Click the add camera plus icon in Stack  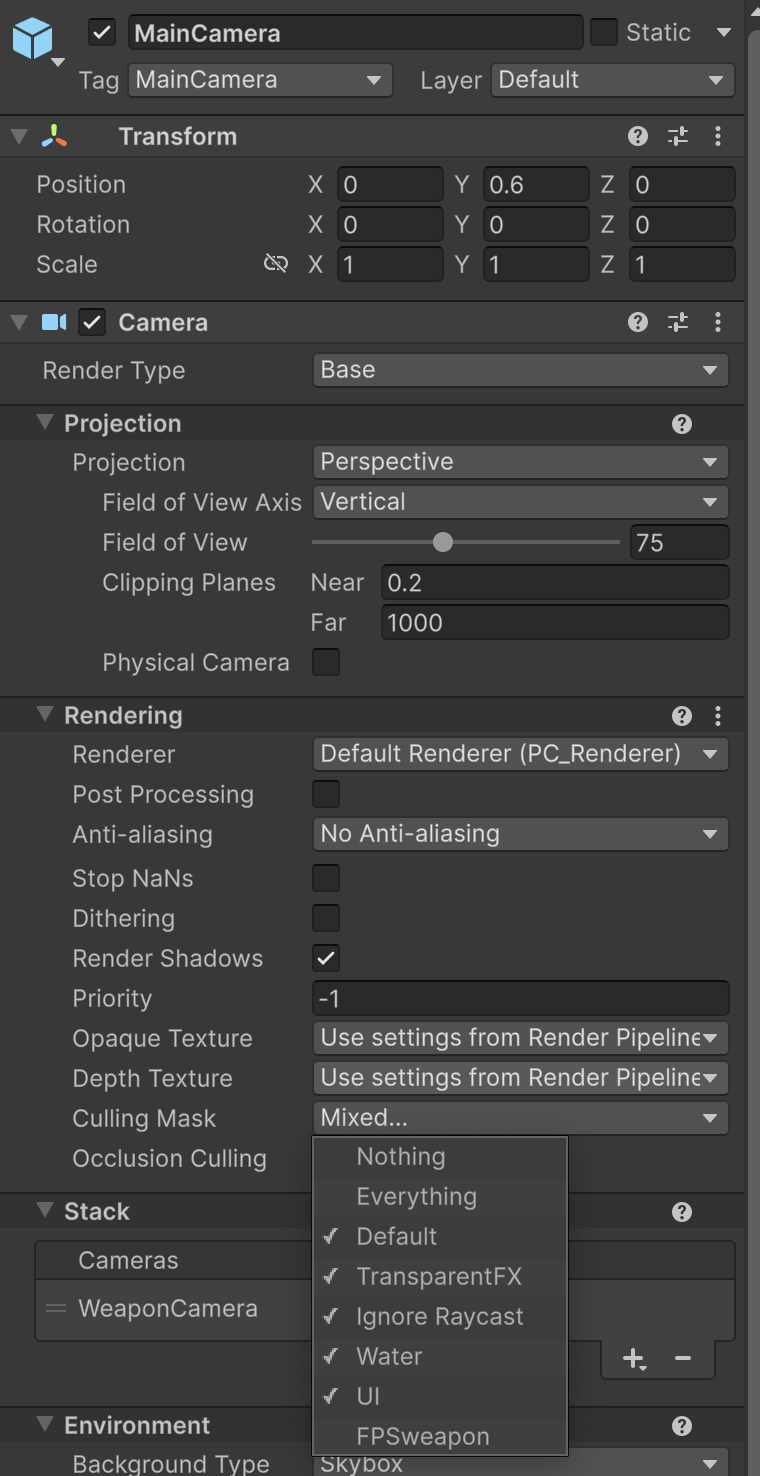(x=633, y=1358)
